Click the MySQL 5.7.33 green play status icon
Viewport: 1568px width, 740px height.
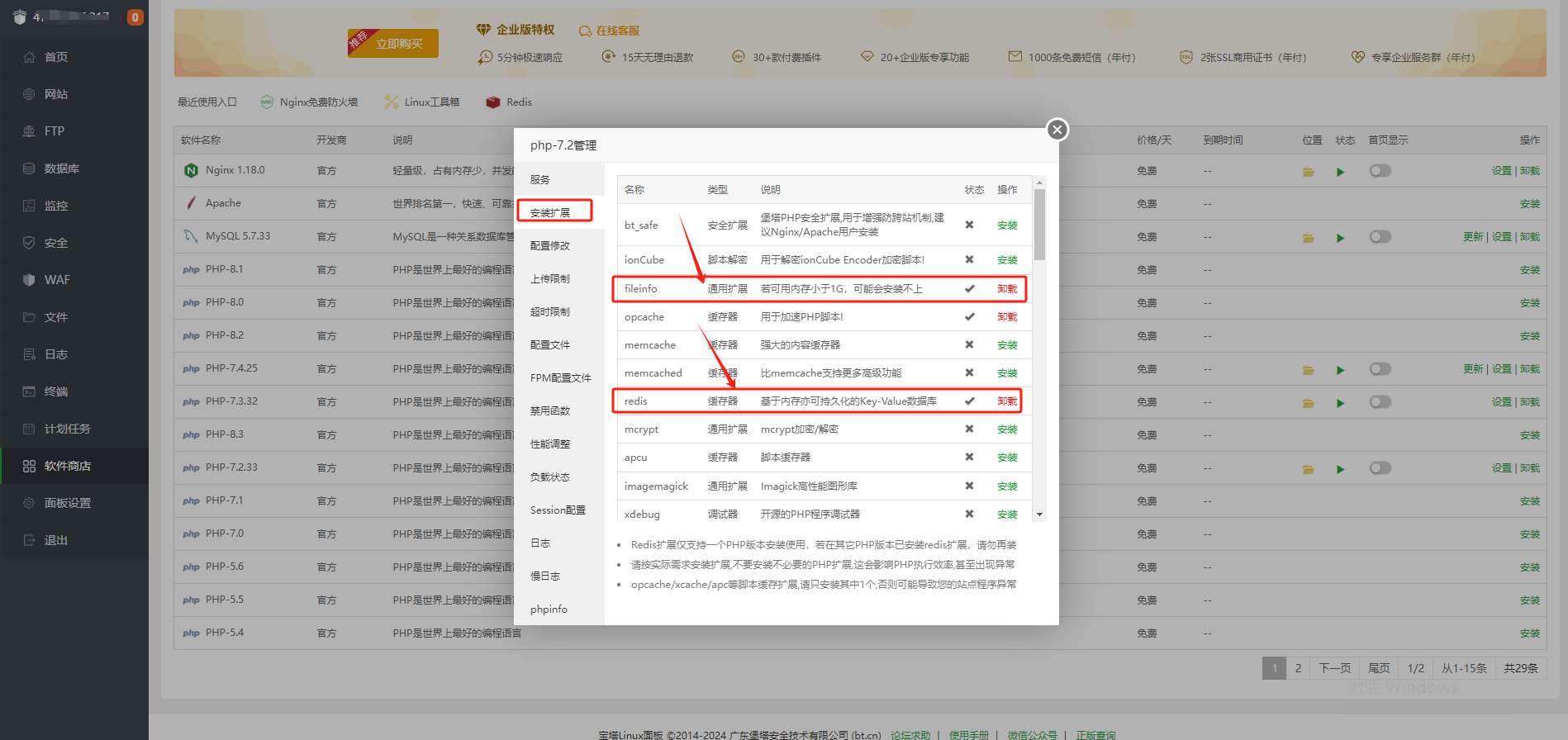tap(1340, 238)
